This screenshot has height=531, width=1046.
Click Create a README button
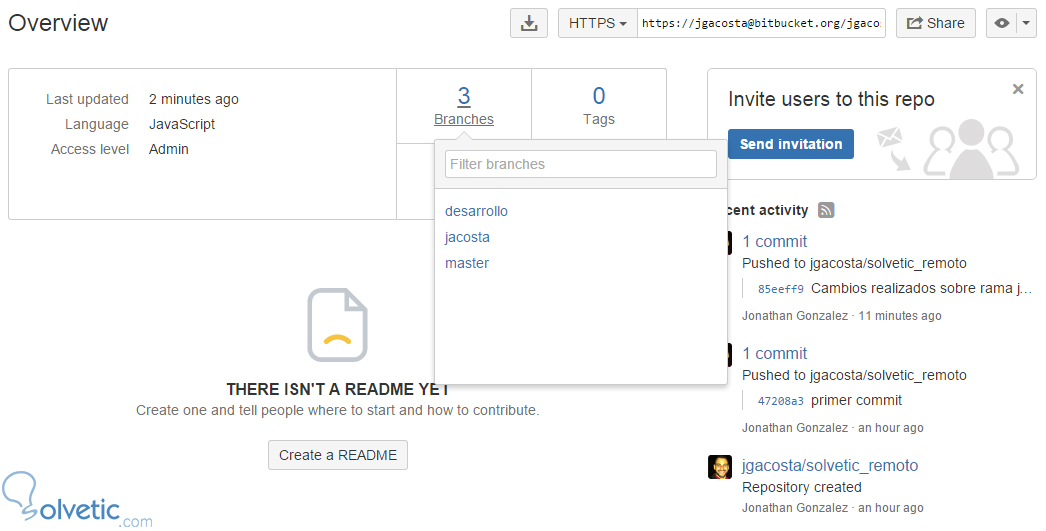click(338, 455)
